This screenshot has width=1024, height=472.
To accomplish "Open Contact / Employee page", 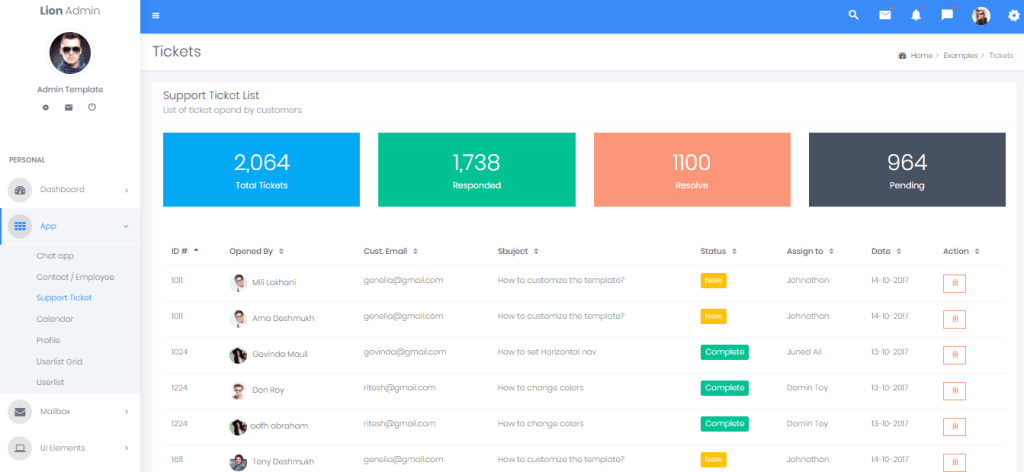I will coord(75,277).
